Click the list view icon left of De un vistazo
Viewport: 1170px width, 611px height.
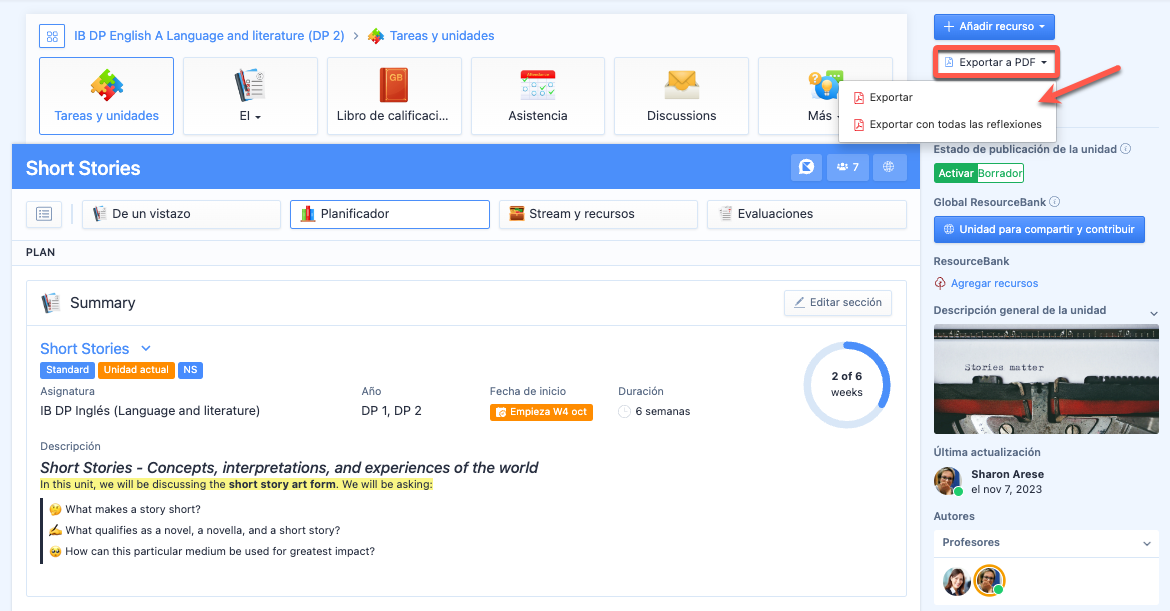pos(44,214)
